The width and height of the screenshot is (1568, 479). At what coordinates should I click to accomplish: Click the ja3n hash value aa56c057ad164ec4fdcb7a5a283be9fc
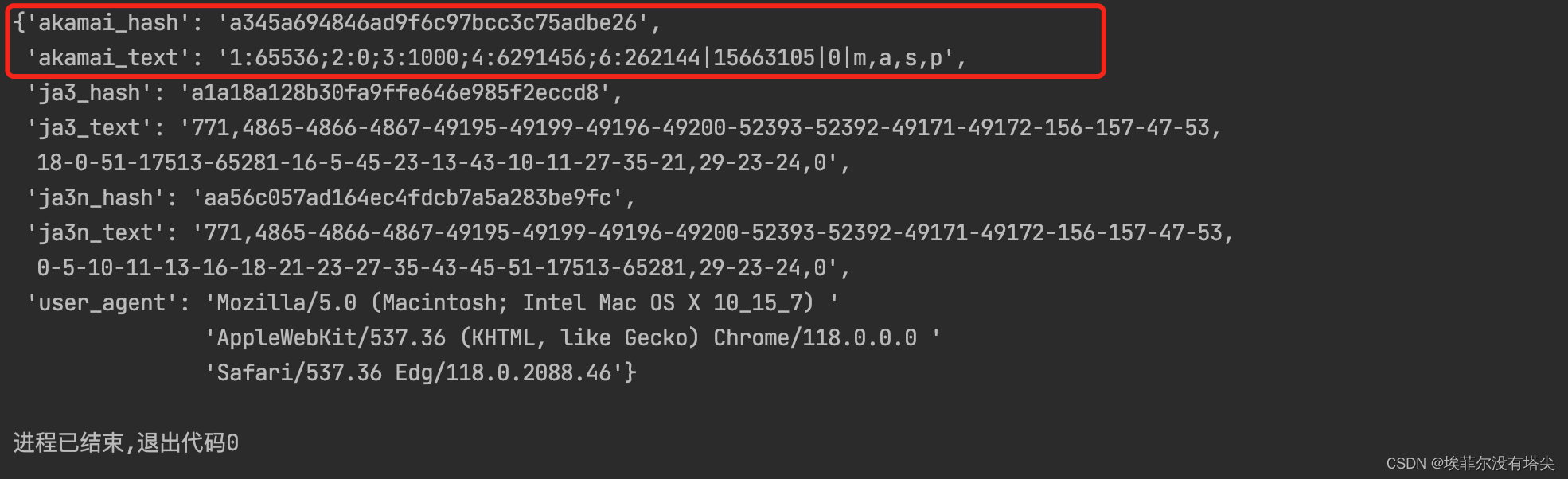click(408, 198)
